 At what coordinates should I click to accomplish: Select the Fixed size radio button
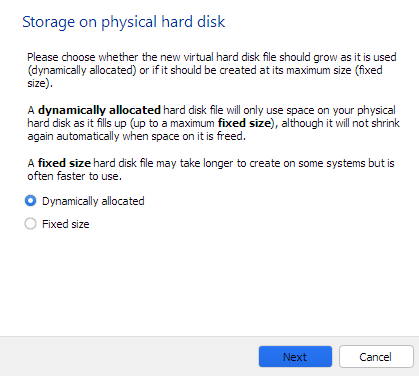coord(30,224)
